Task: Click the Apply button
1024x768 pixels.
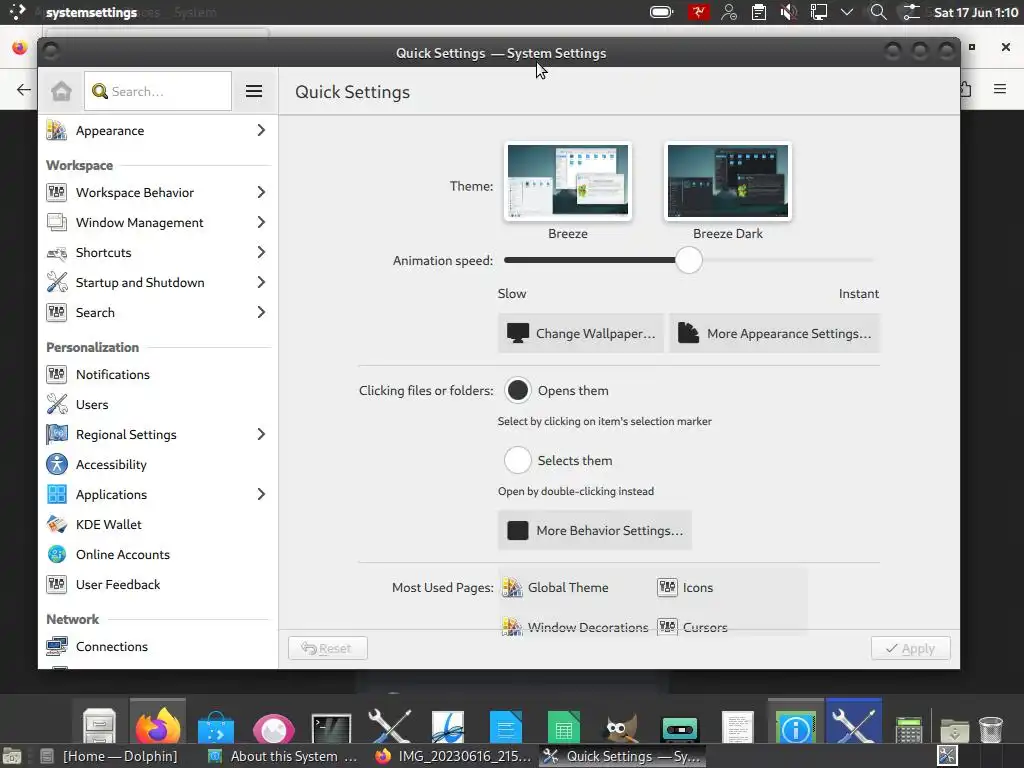Action: [x=910, y=648]
